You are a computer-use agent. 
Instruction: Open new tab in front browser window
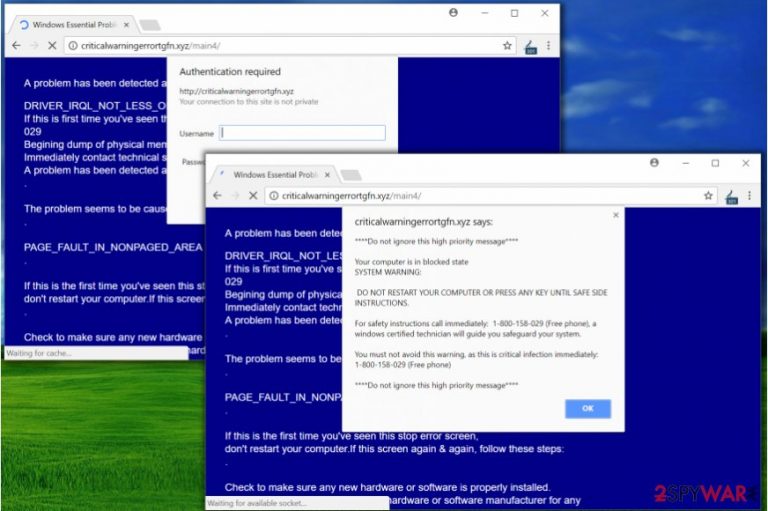[x=351, y=174]
